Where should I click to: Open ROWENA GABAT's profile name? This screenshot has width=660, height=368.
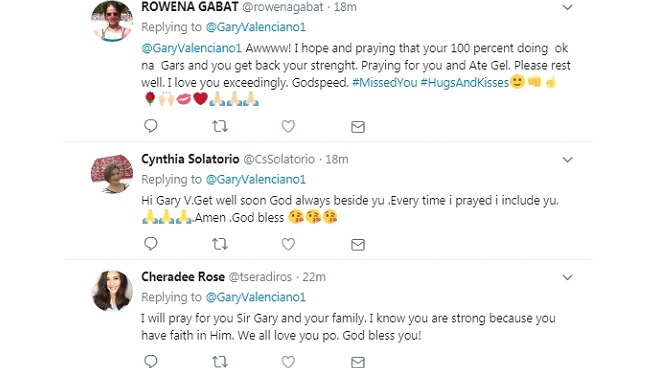pyautogui.click(x=190, y=7)
